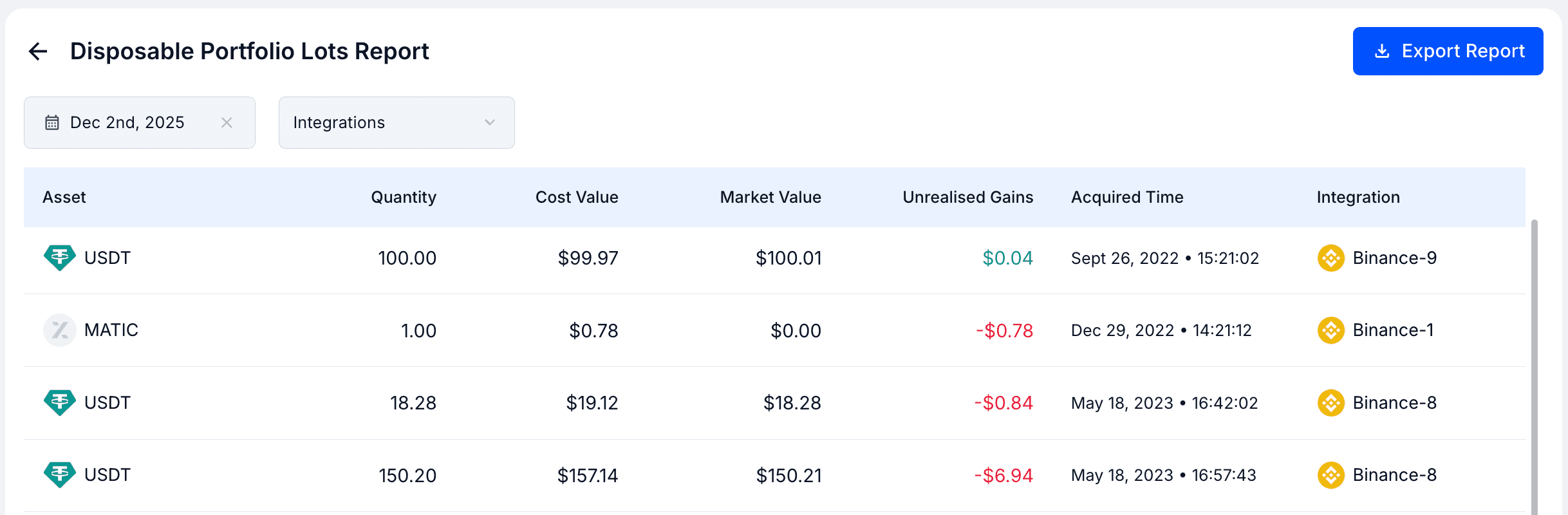Image resolution: width=1568 pixels, height=515 pixels.
Task: Clear the Dec 2nd, 2025 date filter
Action: pyautogui.click(x=227, y=122)
